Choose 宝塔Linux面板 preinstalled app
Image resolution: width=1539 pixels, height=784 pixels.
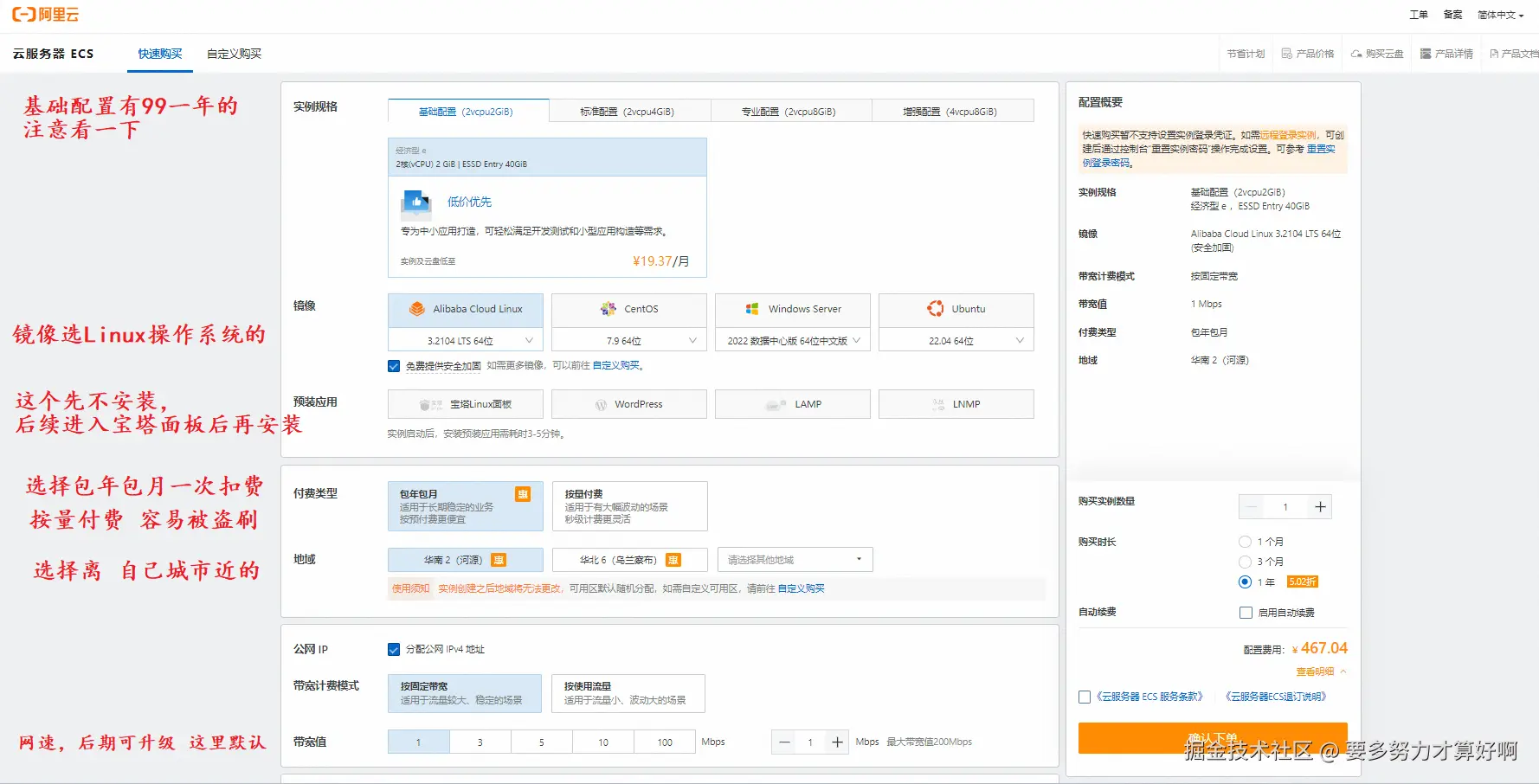466,404
